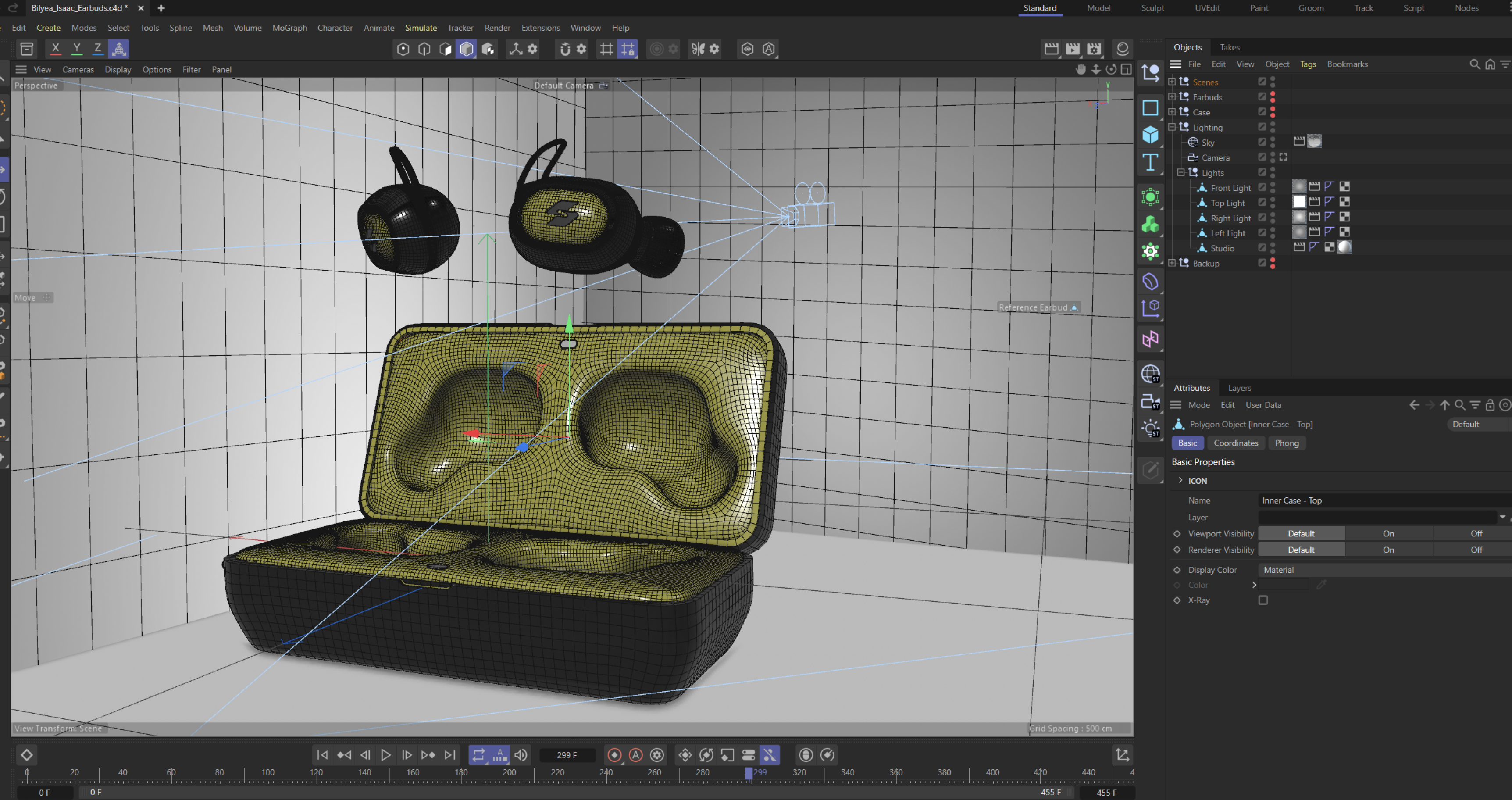The height and width of the screenshot is (800, 1512).
Task: Click the Record Active Objects icon
Action: coord(614,755)
